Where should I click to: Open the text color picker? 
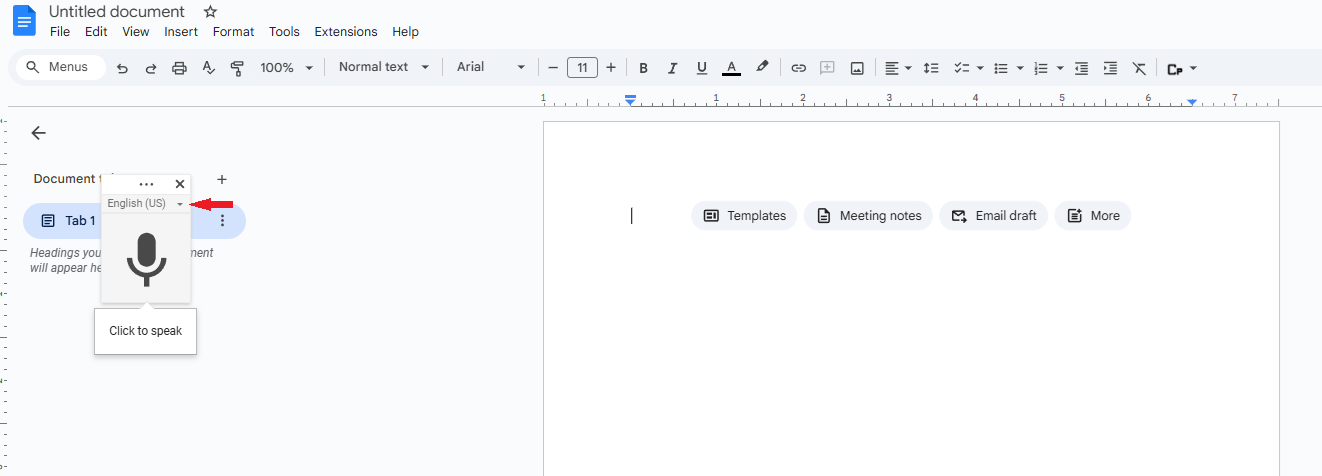[x=731, y=68]
